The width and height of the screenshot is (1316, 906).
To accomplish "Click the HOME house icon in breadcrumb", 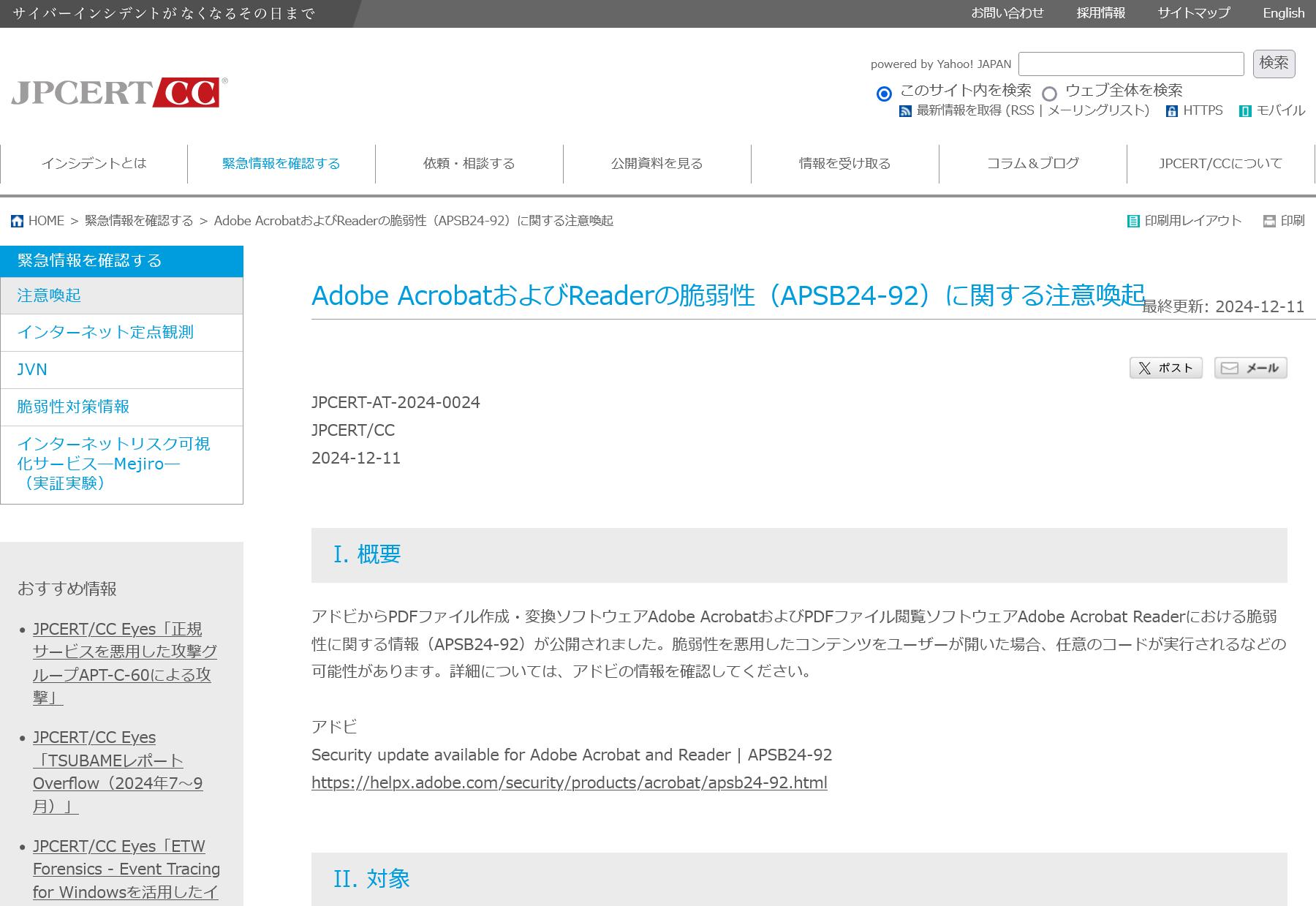I will [18, 221].
